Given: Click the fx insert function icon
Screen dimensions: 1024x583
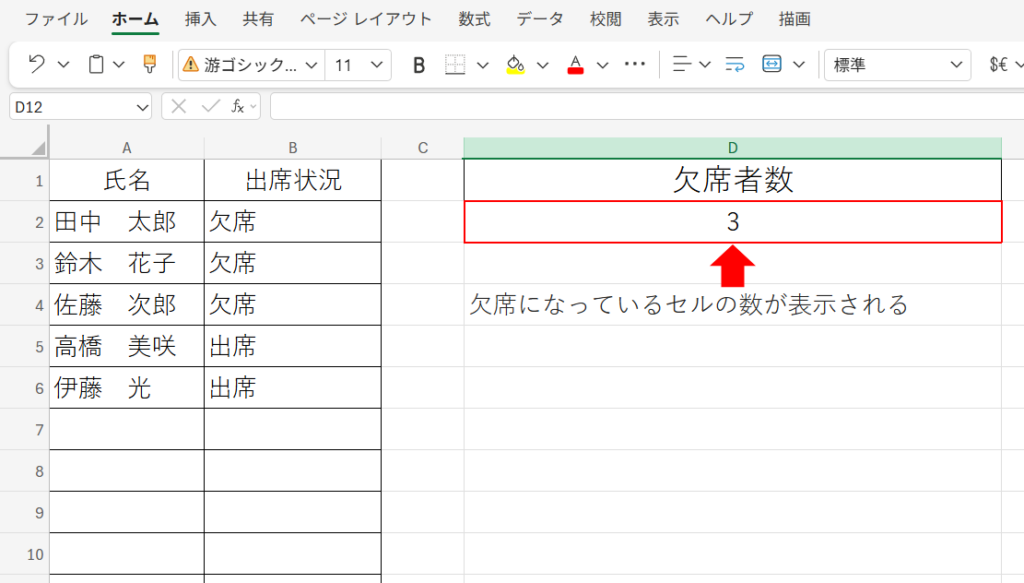Looking at the screenshot, I should click(x=238, y=106).
